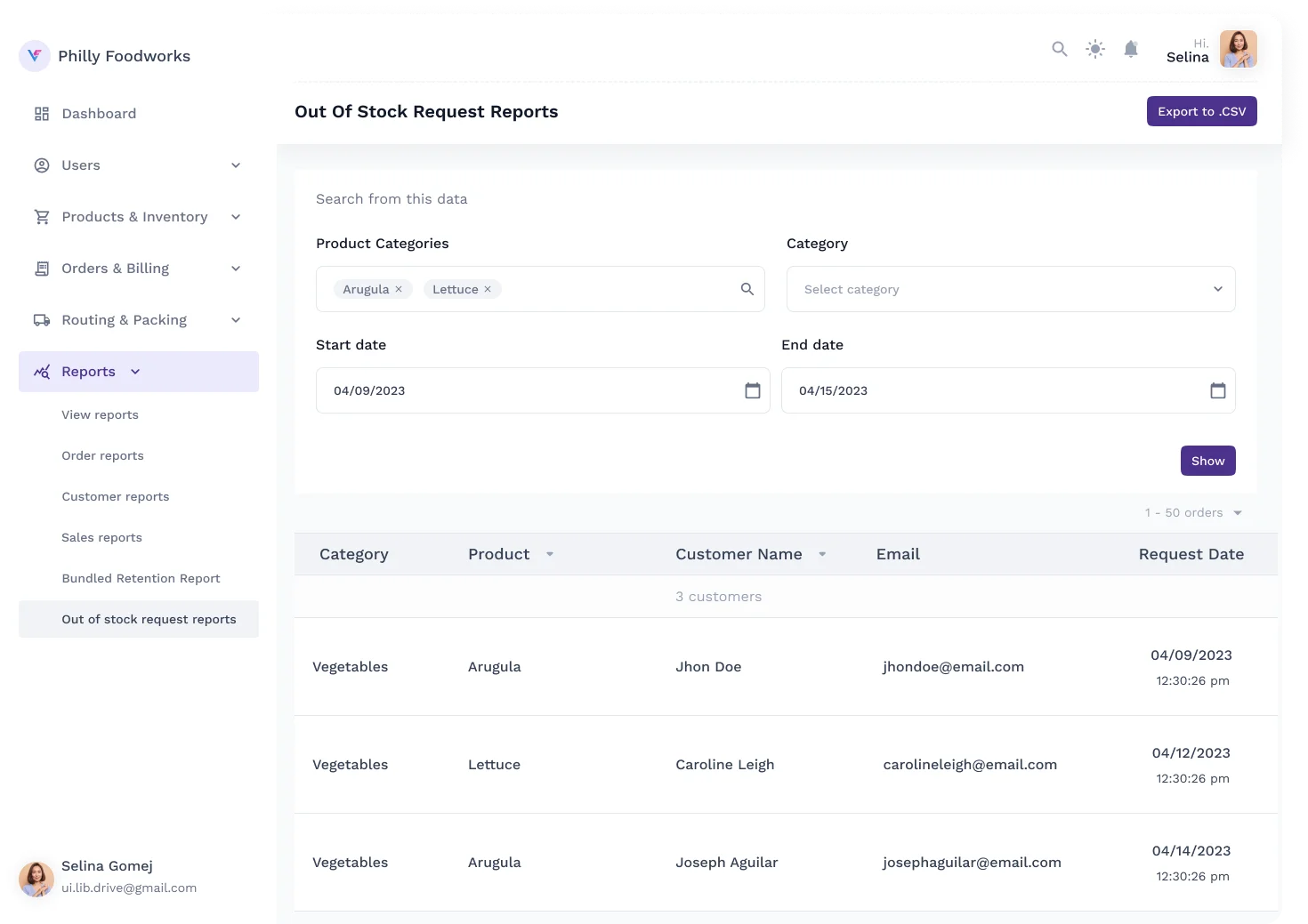Go to Dashboard in the sidebar

click(x=99, y=114)
